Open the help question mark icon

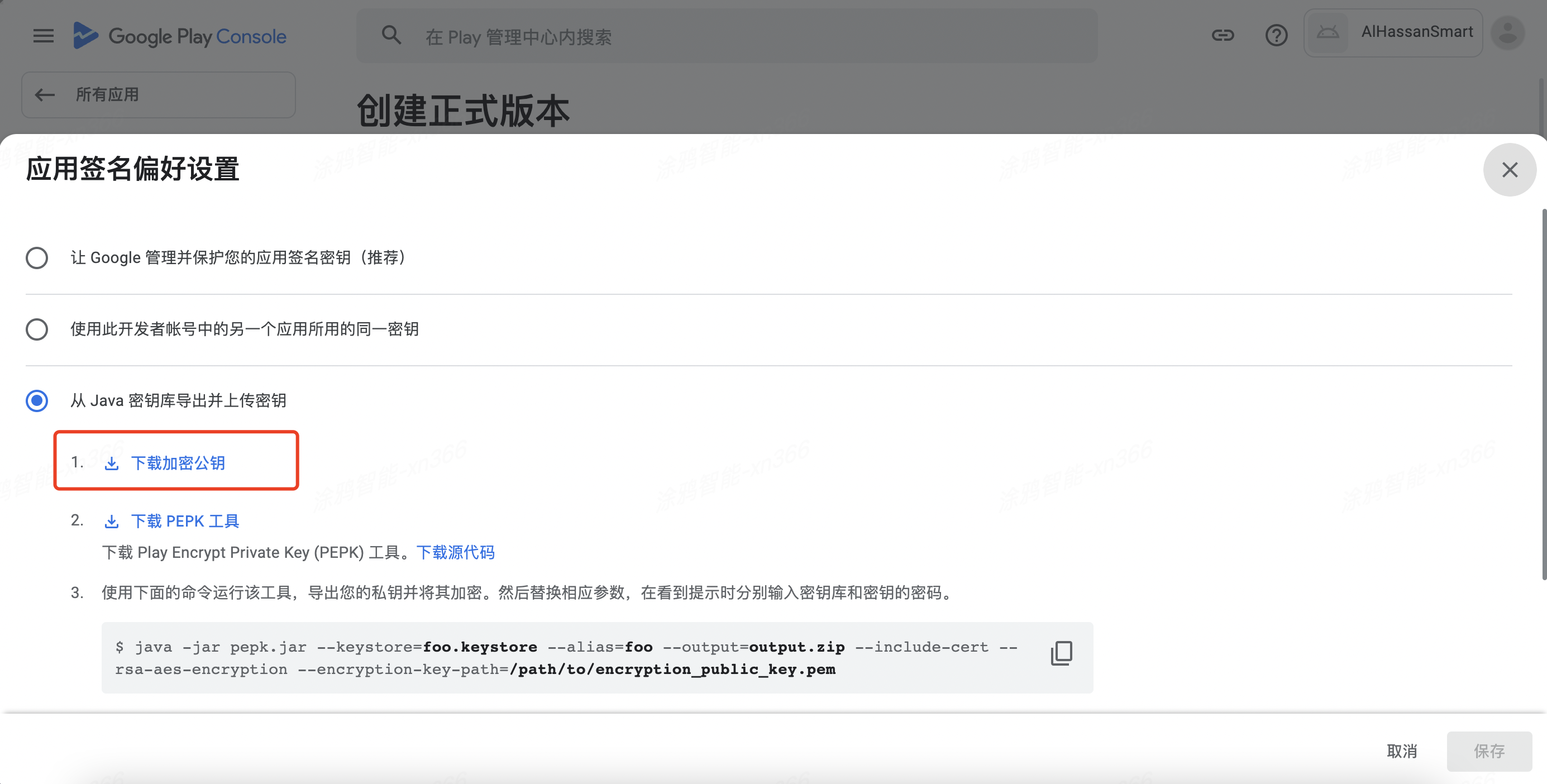tap(1276, 35)
